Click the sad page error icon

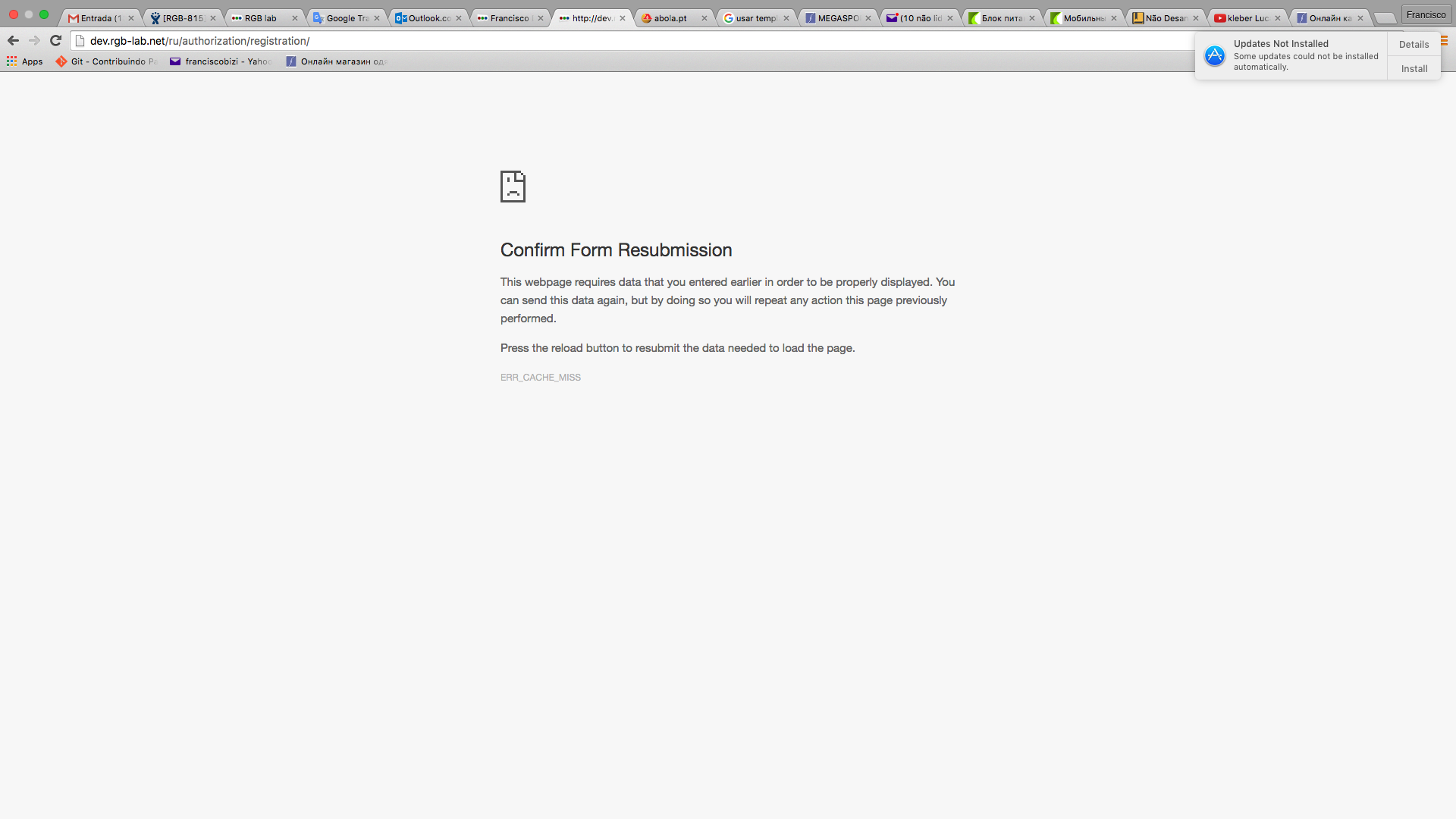click(x=513, y=187)
